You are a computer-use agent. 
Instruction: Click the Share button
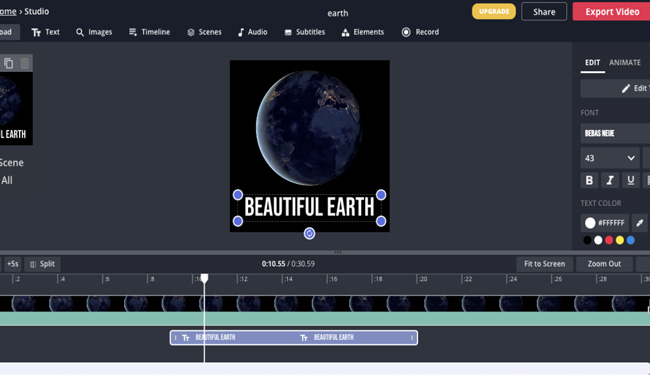tap(544, 12)
